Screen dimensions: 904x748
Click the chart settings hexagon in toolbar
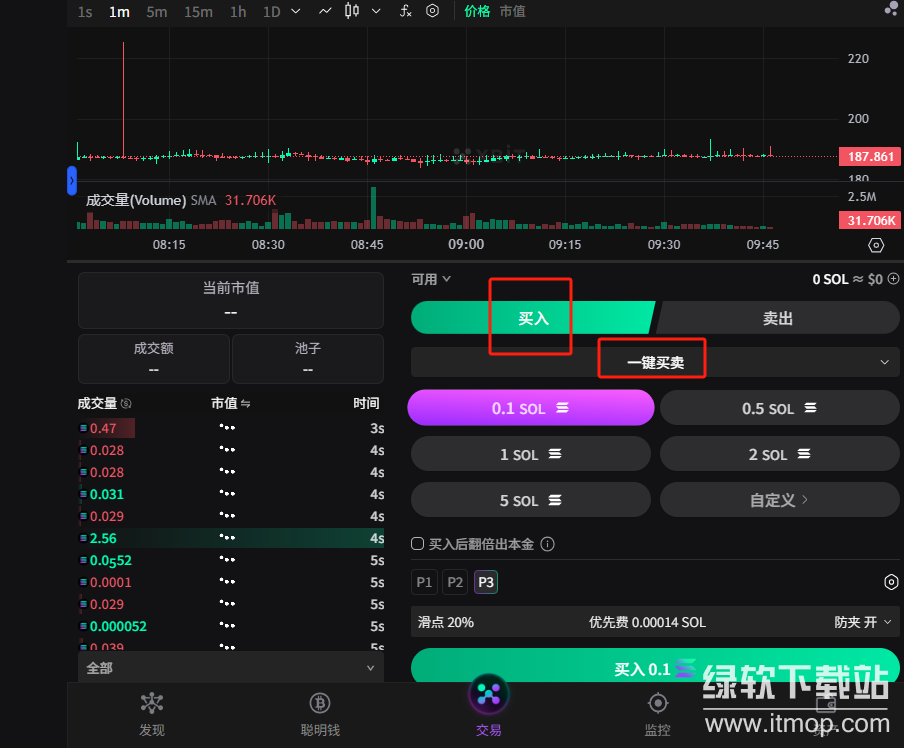coord(432,11)
